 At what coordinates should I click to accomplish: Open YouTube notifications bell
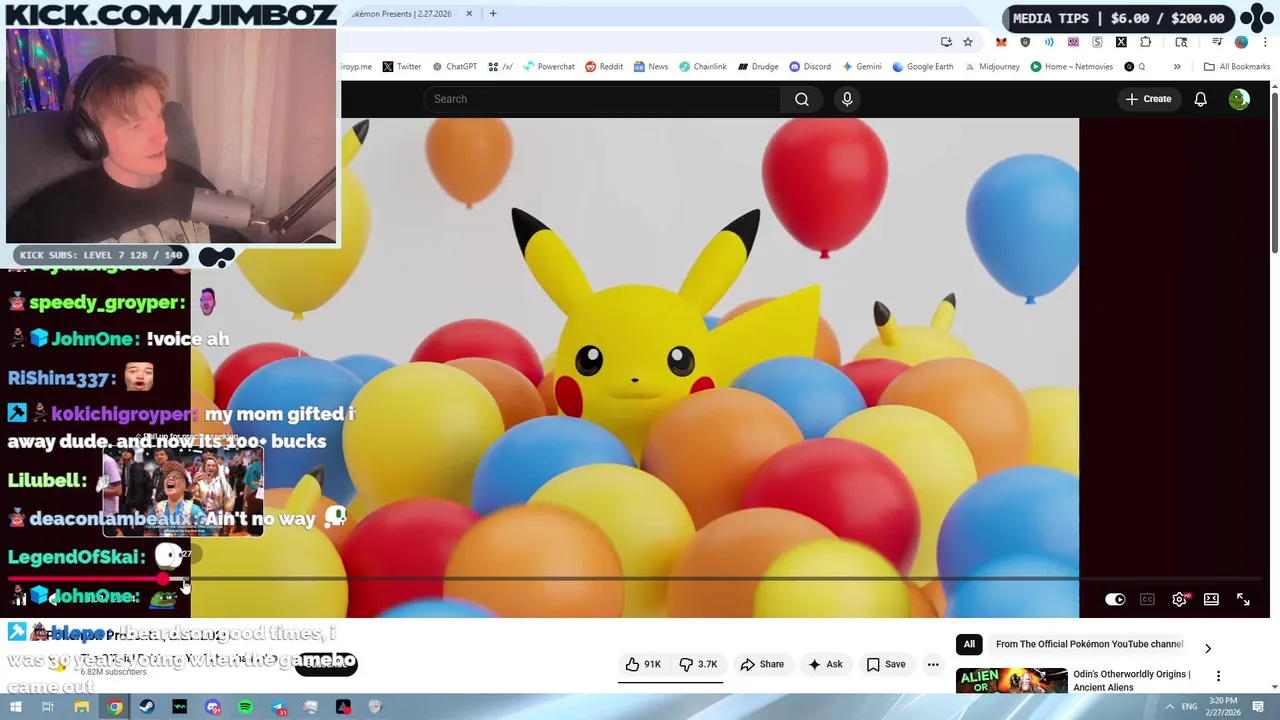[x=1200, y=99]
